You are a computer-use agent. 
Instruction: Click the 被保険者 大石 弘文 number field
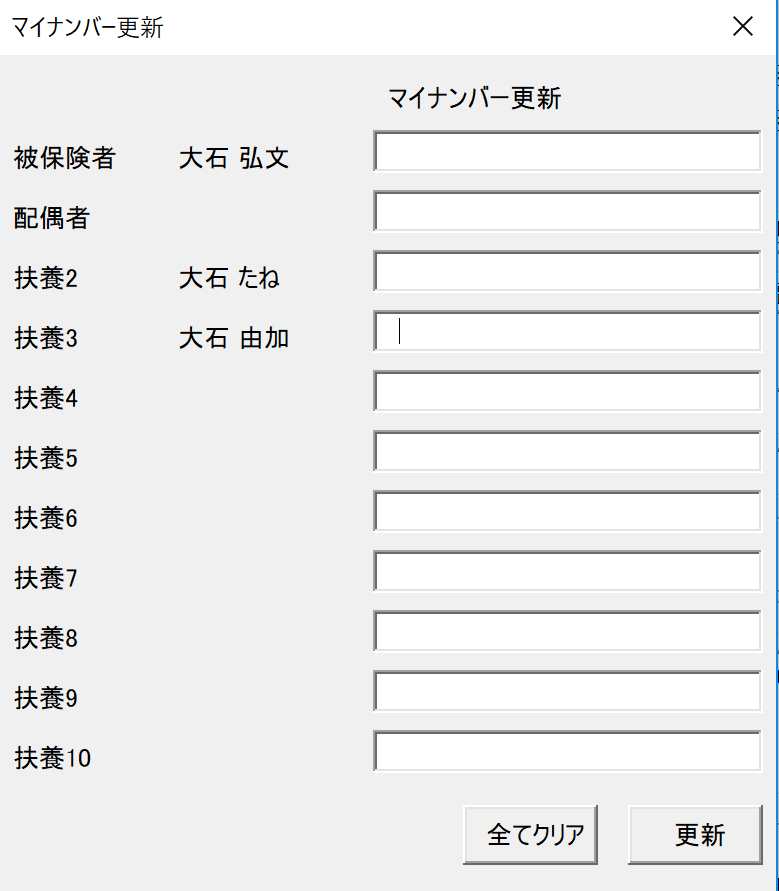[567, 151]
